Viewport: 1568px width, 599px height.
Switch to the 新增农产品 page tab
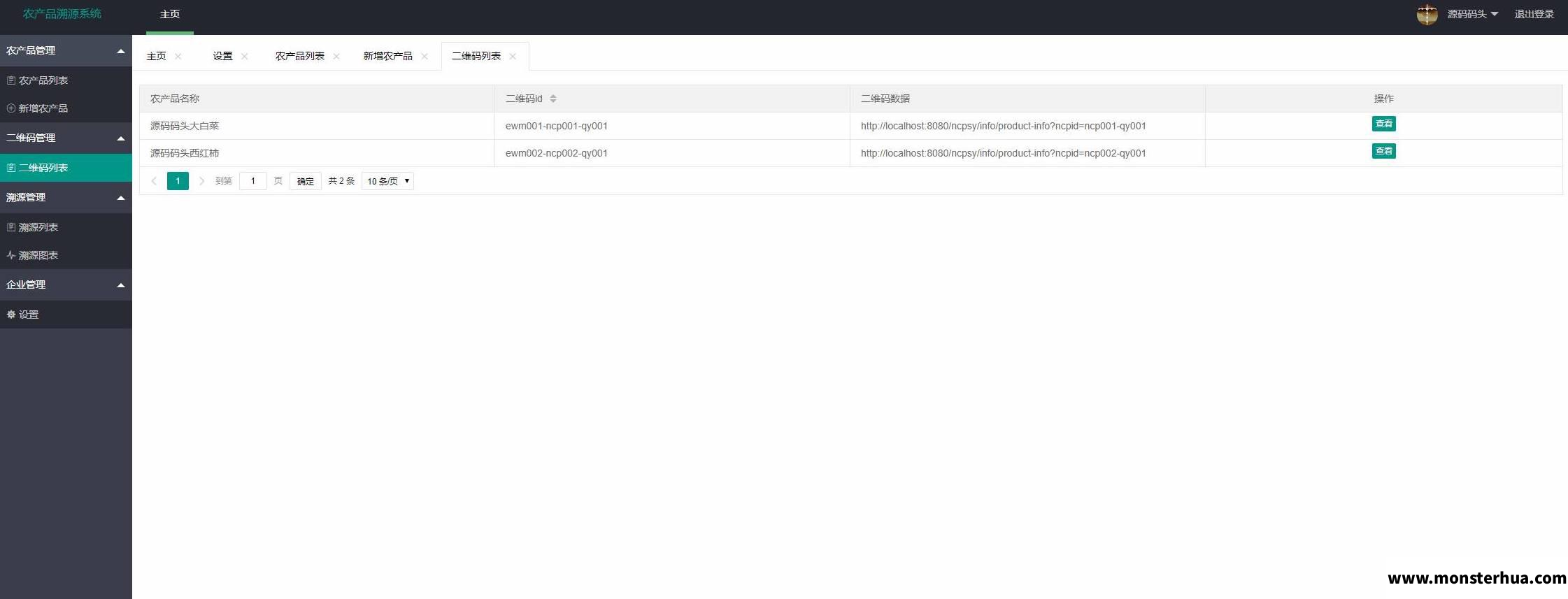[x=387, y=56]
